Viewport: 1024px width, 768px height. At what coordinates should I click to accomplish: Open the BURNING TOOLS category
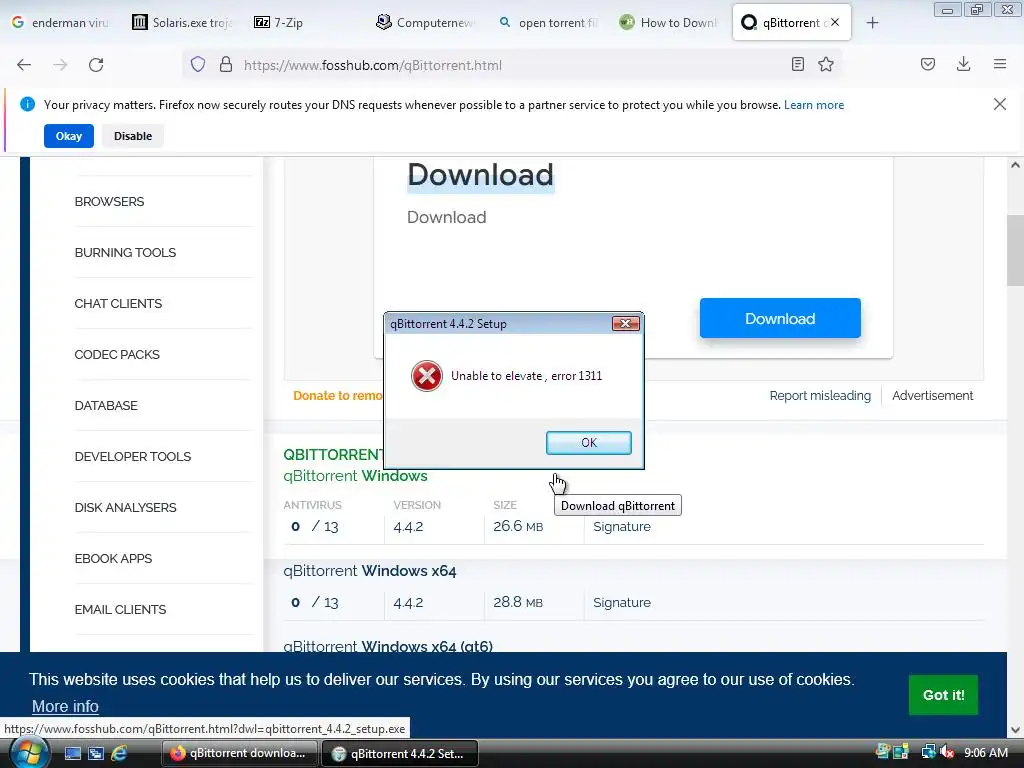[125, 252]
